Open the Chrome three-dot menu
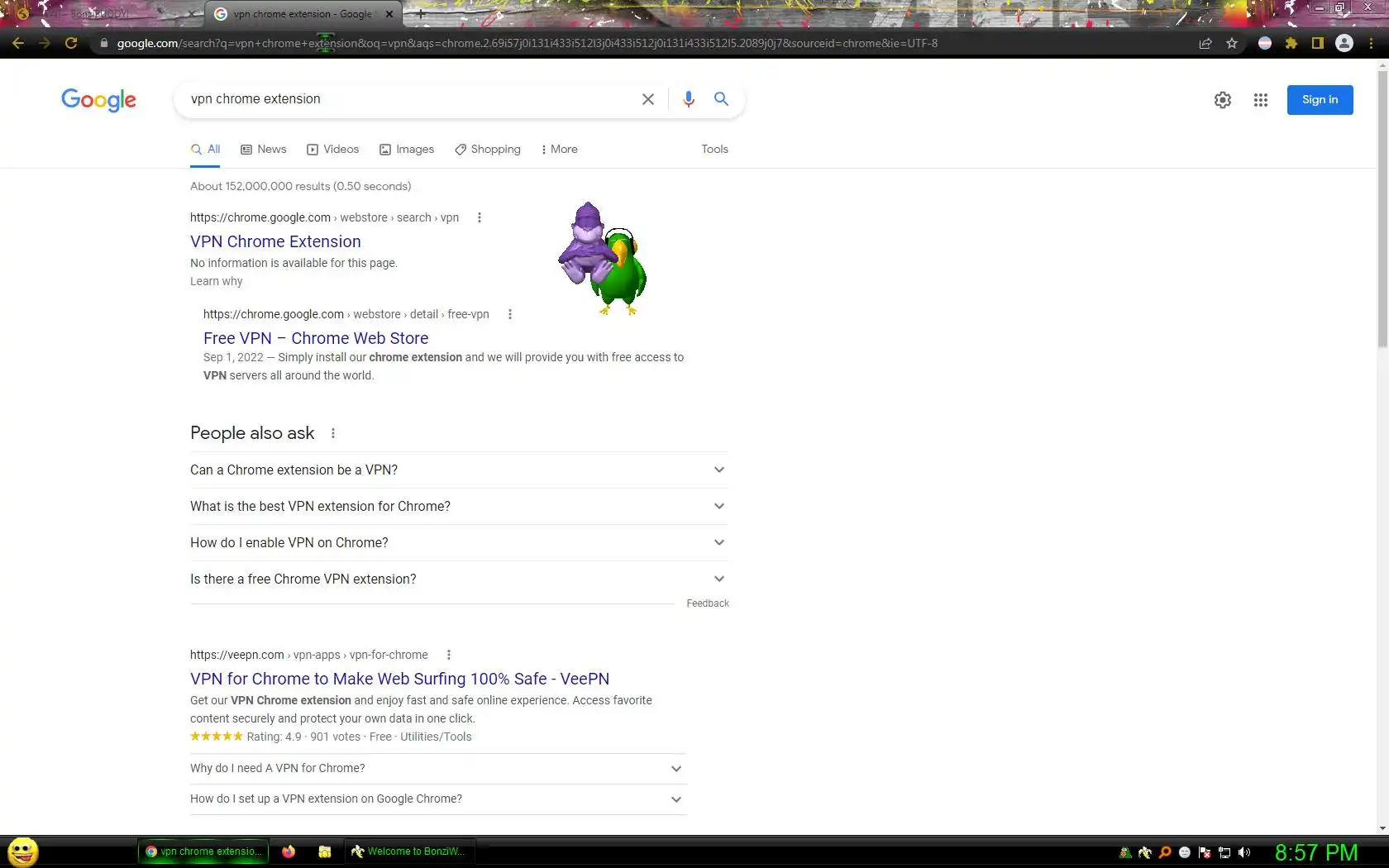Viewport: 1389px width, 868px height. pyautogui.click(x=1372, y=43)
